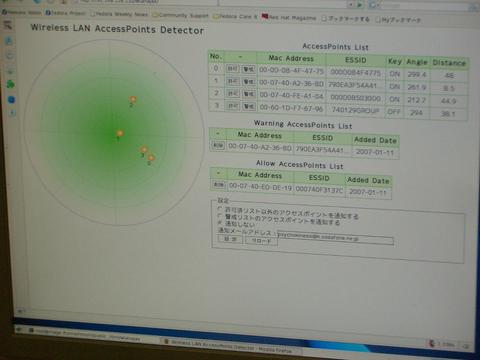Open the Fedora Weekly News bookmark

tap(119, 14)
